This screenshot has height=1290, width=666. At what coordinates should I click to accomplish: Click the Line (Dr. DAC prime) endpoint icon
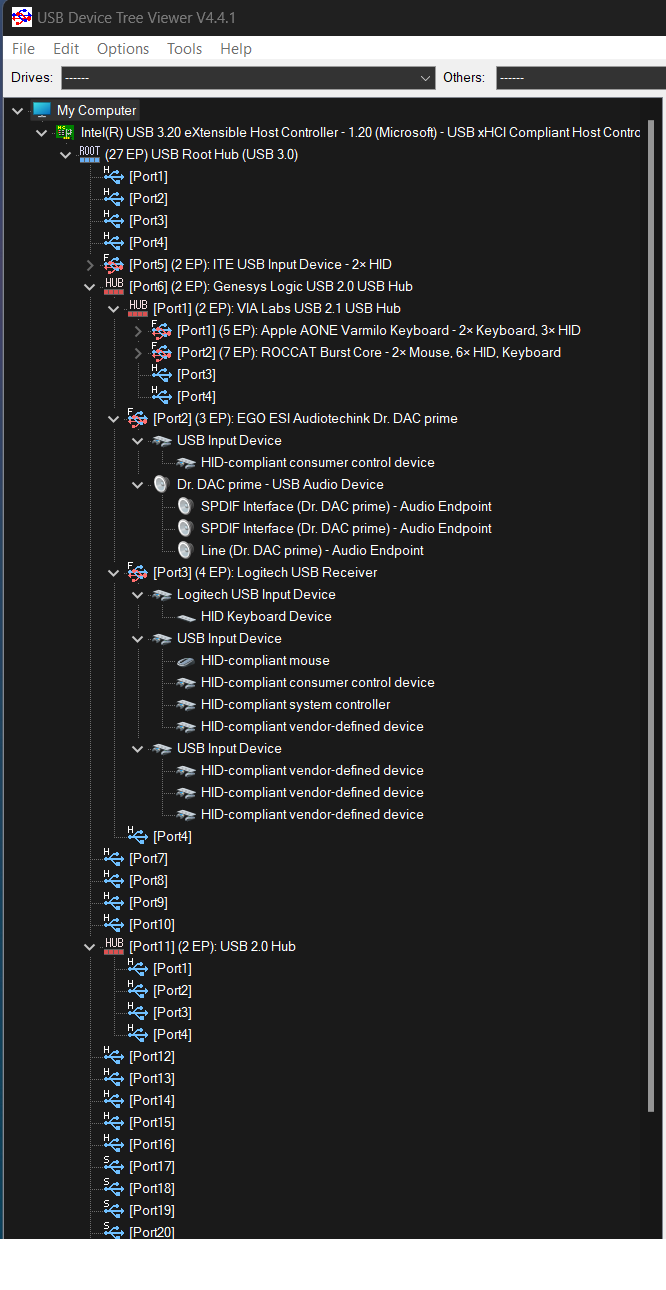pos(185,550)
